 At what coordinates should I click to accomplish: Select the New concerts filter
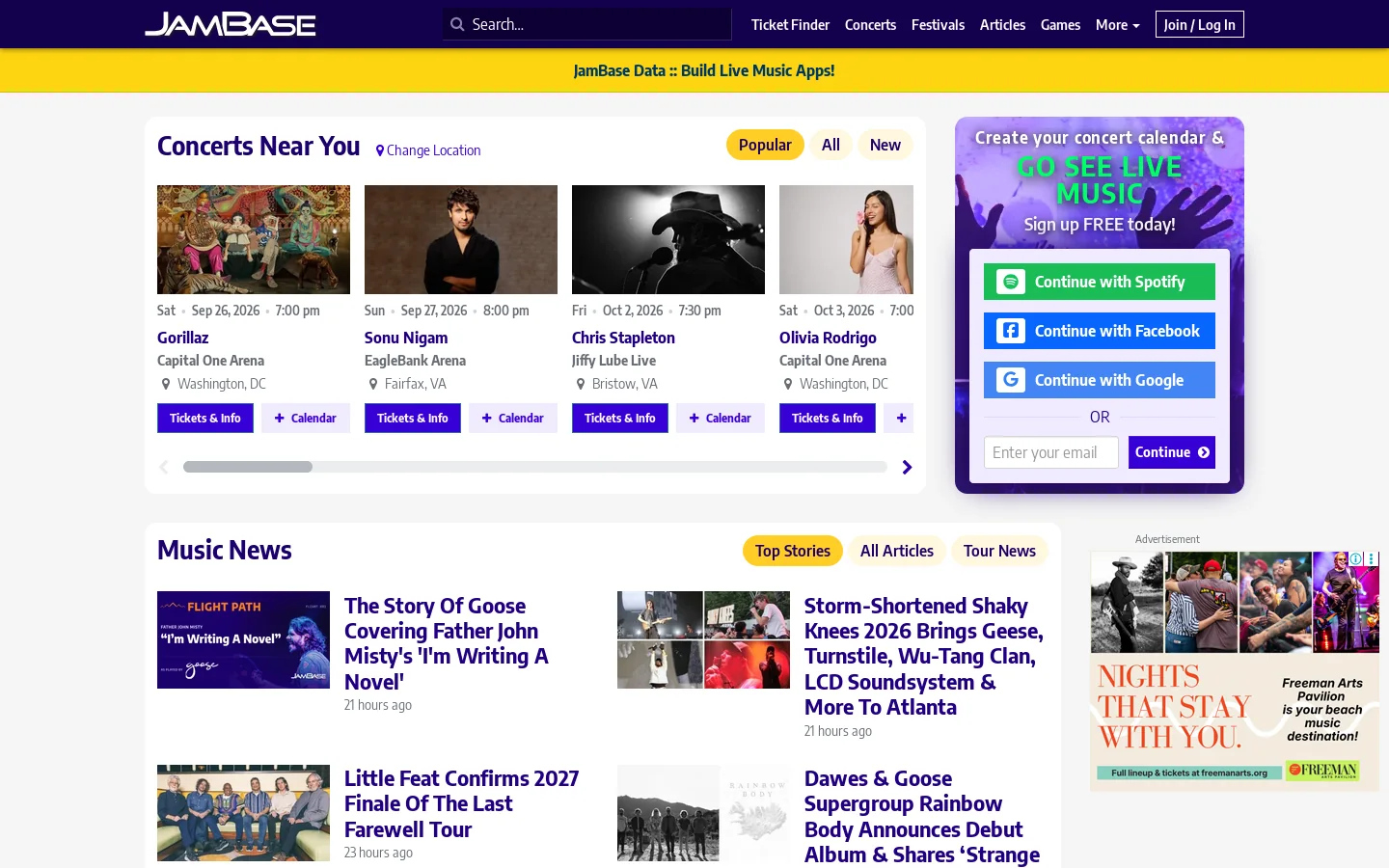[885, 145]
